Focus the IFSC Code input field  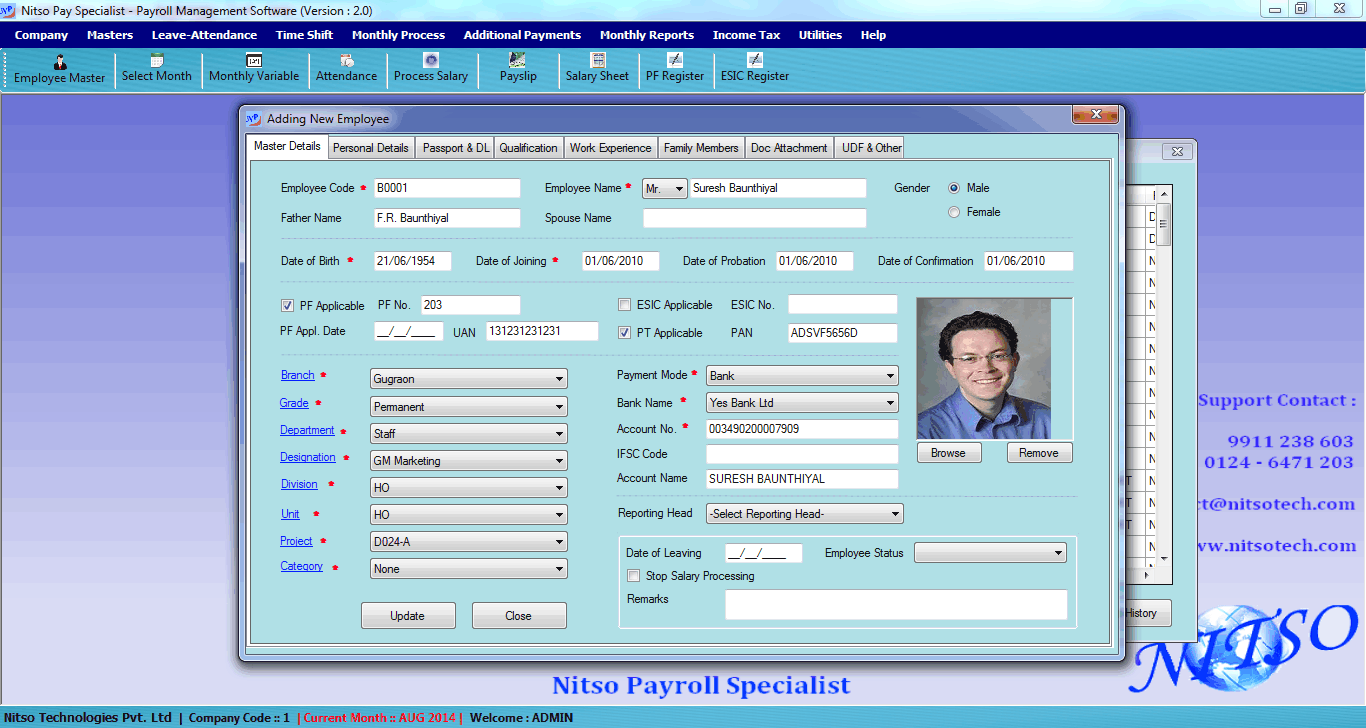[x=802, y=454]
